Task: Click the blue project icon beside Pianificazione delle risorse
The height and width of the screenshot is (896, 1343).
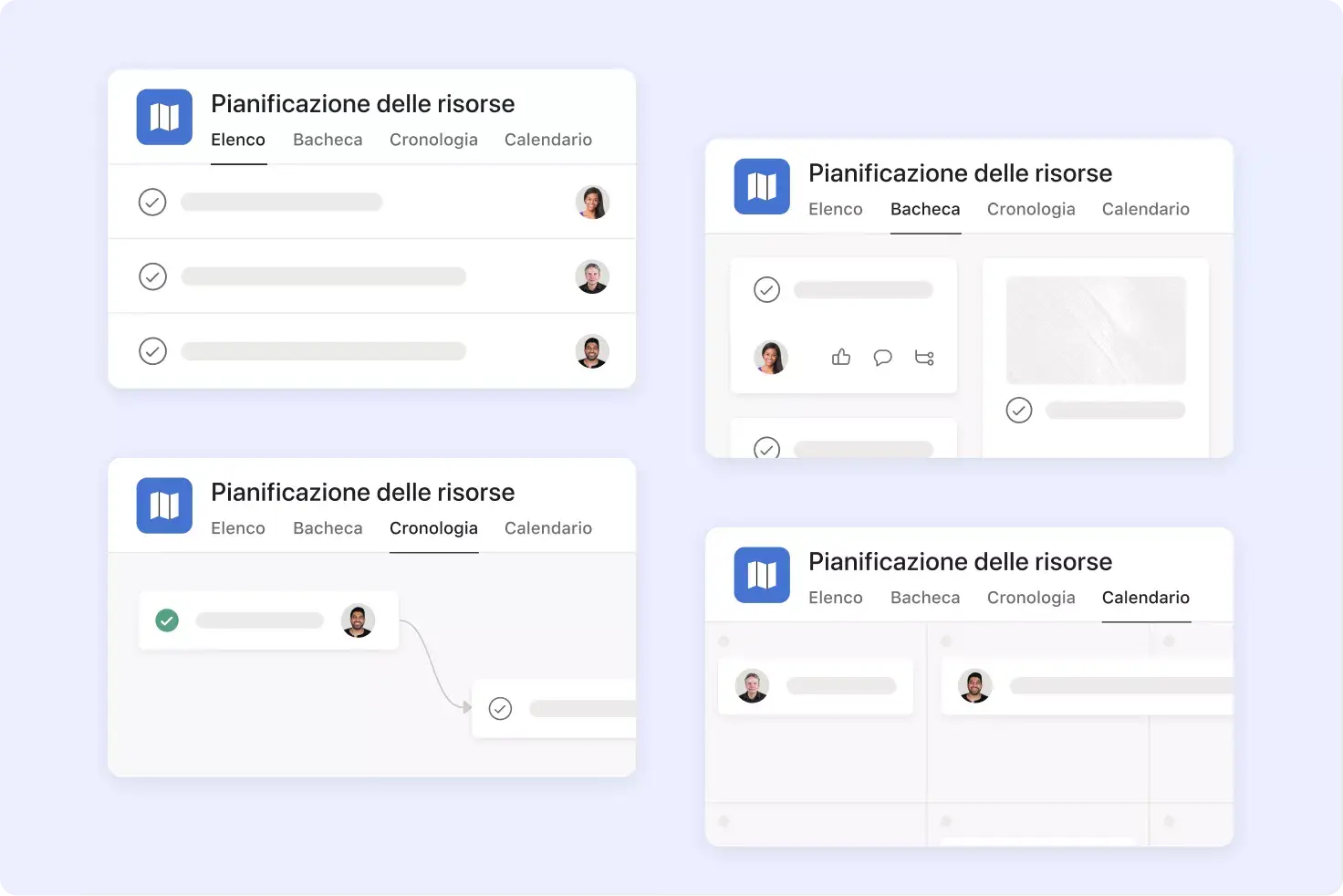Action: (164, 117)
